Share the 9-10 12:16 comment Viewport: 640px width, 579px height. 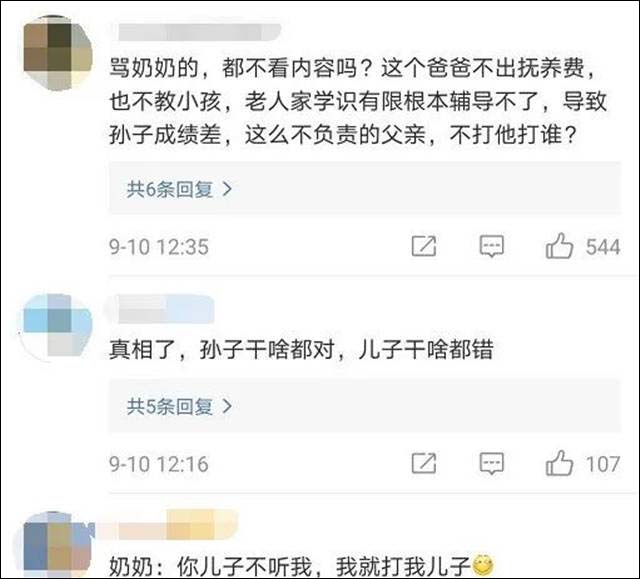click(x=424, y=463)
